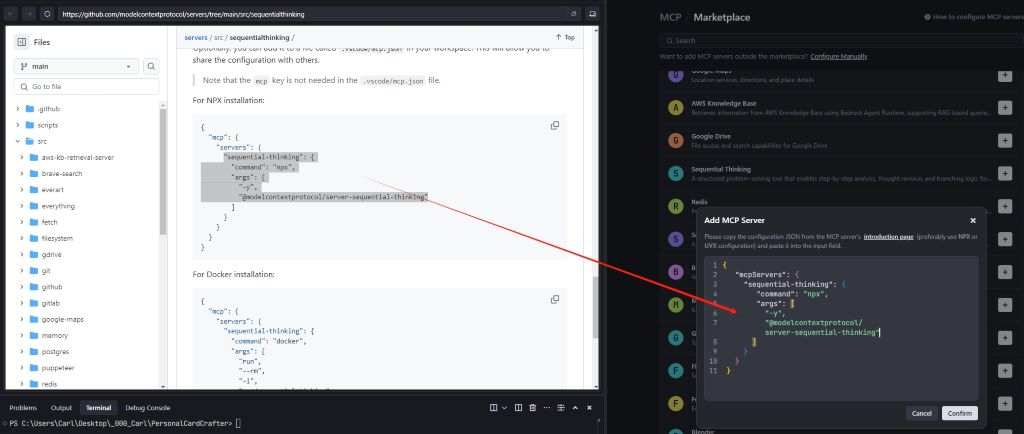Click the Google Drive avatar icon
Image resolution: width=1024 pixels, height=434 pixels.
pyautogui.click(x=676, y=140)
